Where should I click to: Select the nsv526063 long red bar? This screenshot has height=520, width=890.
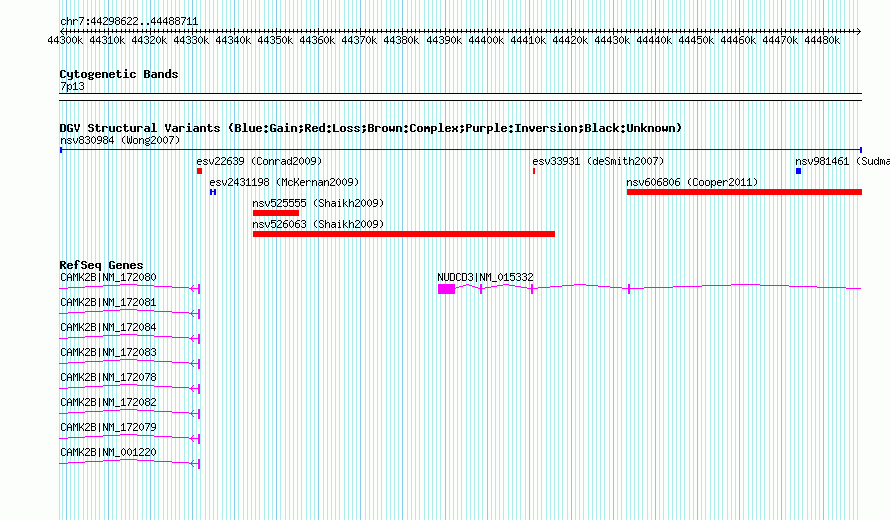coord(404,234)
